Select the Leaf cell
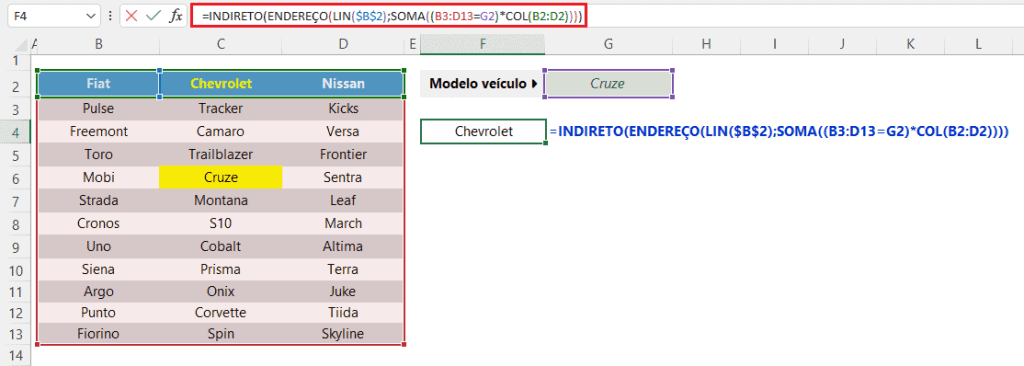 pyautogui.click(x=344, y=201)
